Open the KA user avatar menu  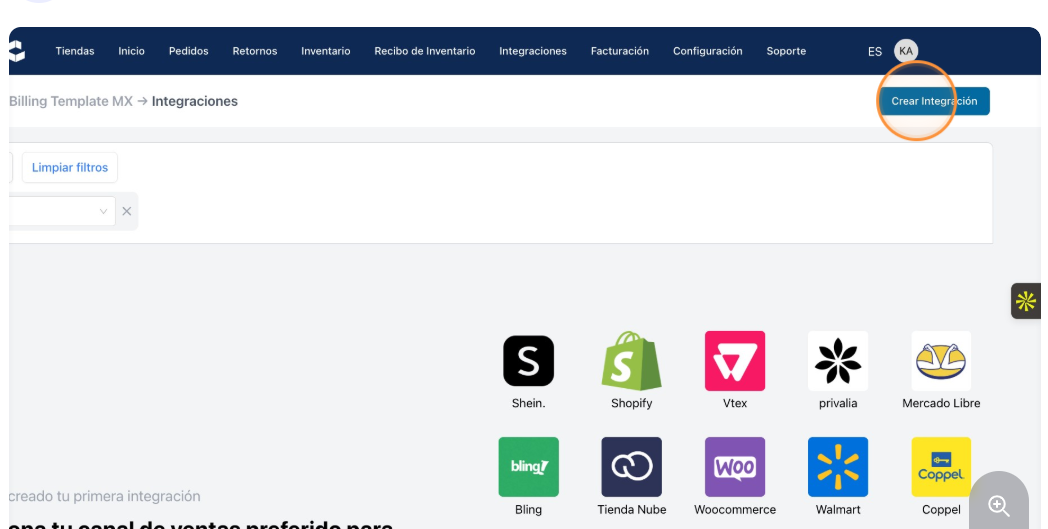[906, 51]
